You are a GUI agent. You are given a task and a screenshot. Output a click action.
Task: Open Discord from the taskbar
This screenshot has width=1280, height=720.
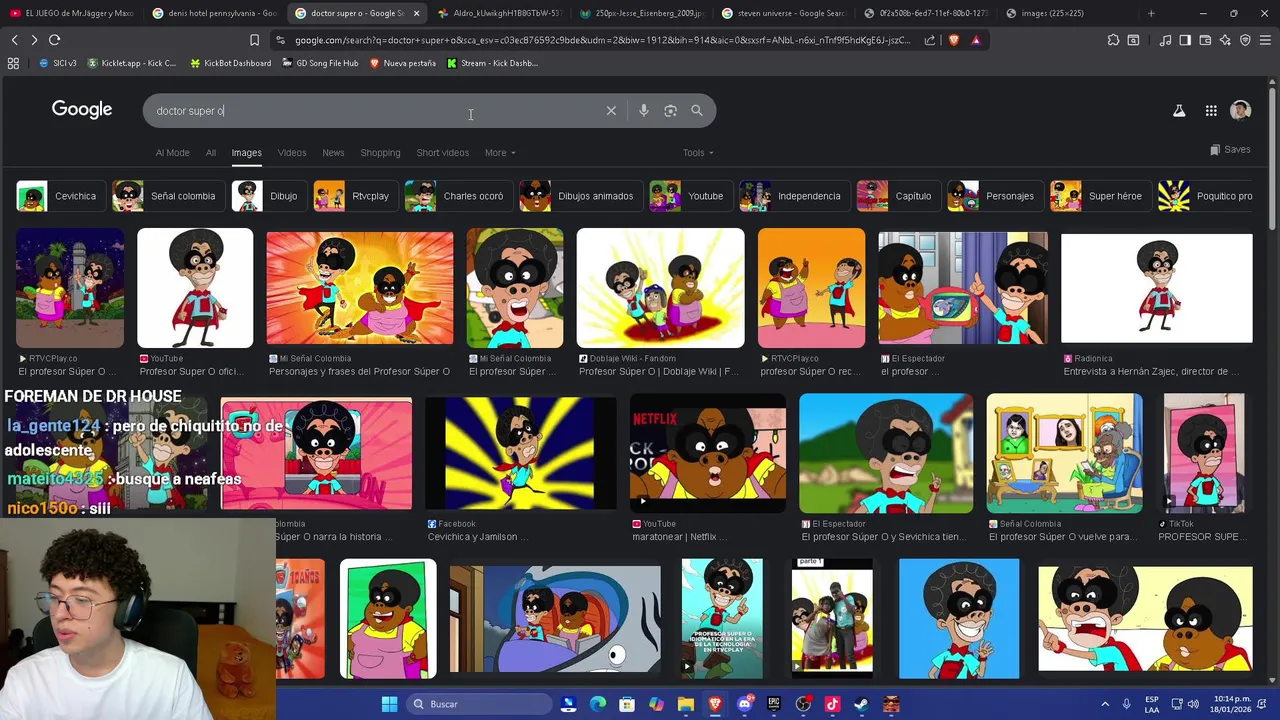tap(744, 704)
